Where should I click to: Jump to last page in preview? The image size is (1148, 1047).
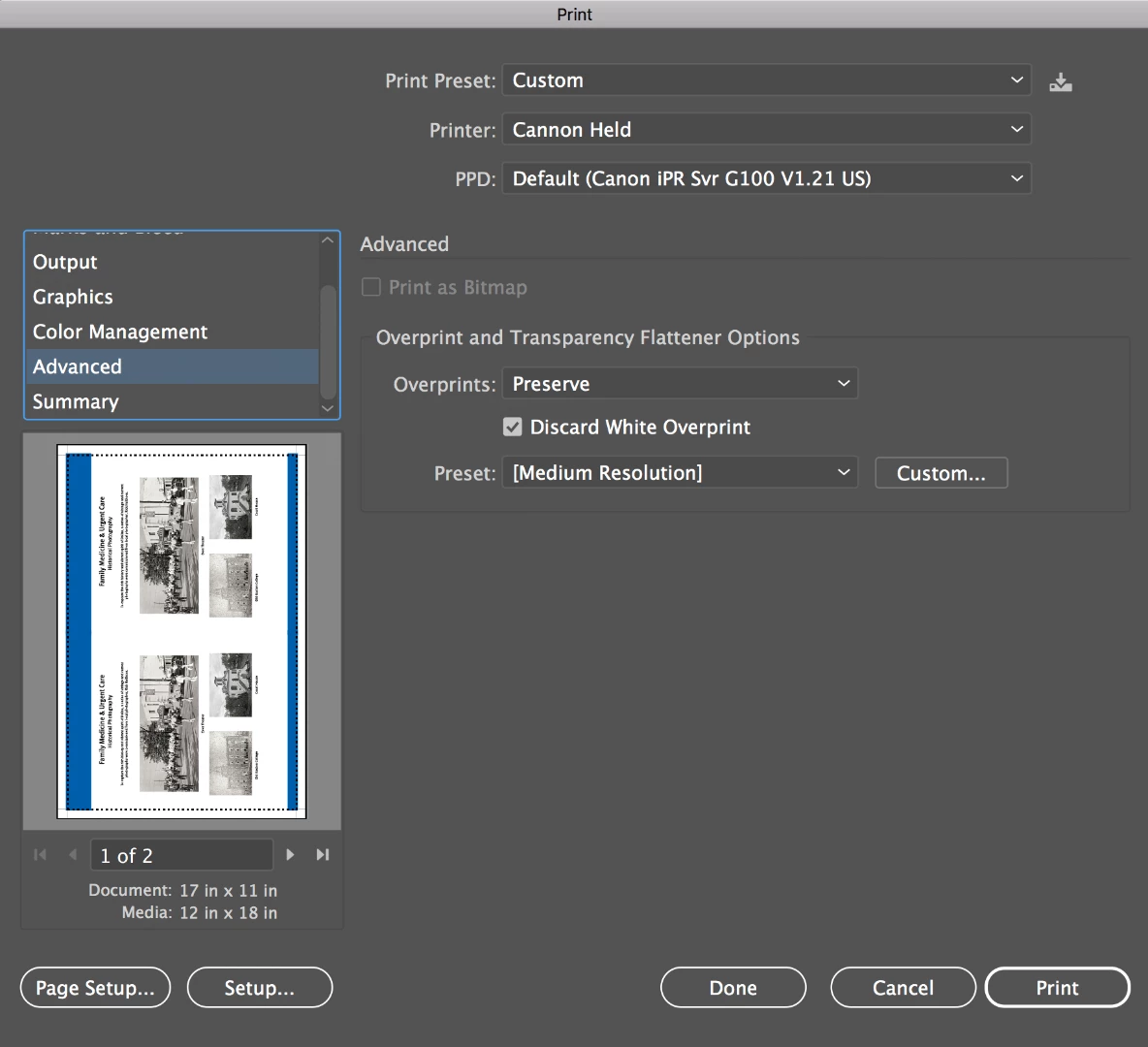(x=322, y=854)
